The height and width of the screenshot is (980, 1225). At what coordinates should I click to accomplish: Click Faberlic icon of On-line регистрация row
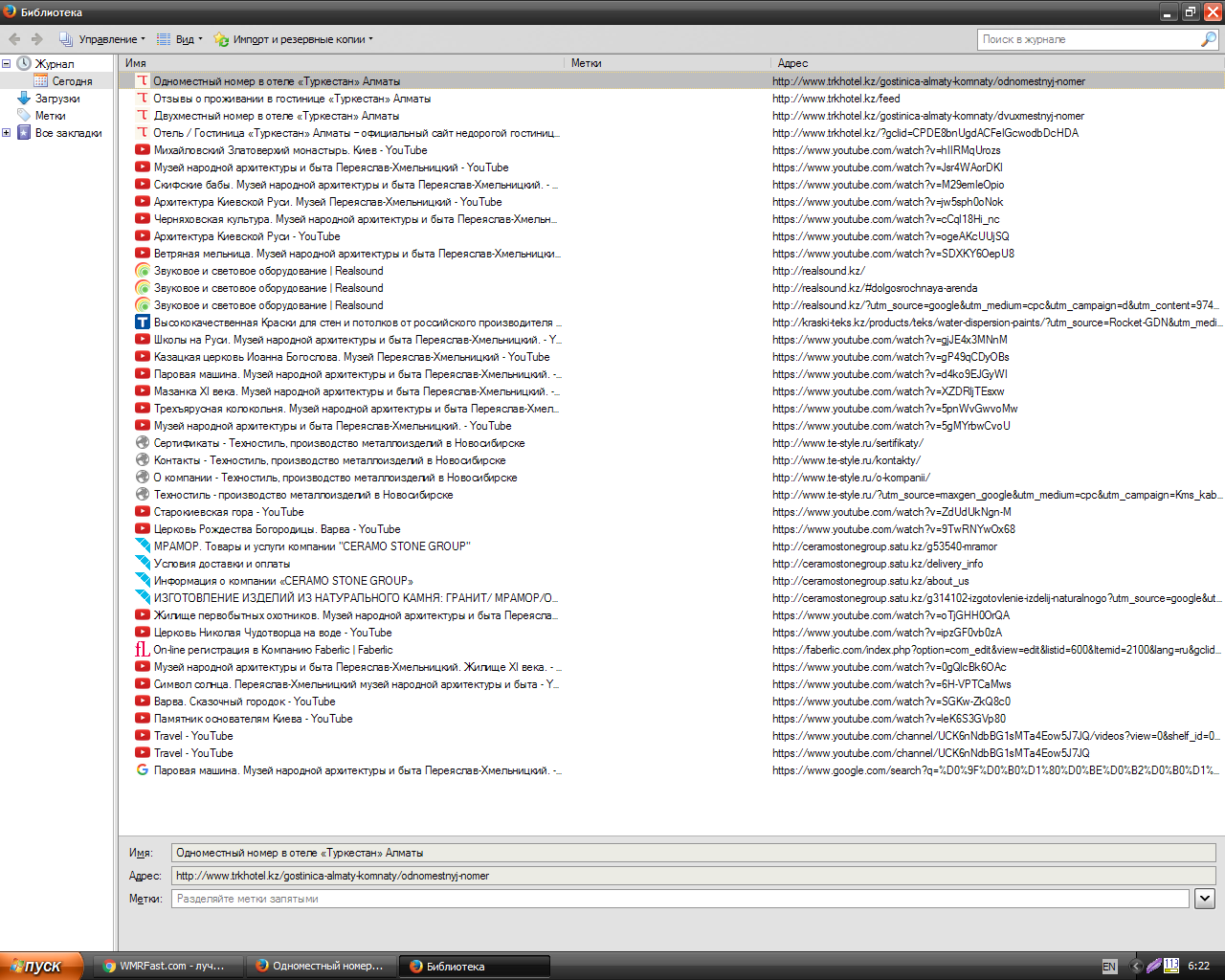point(143,650)
